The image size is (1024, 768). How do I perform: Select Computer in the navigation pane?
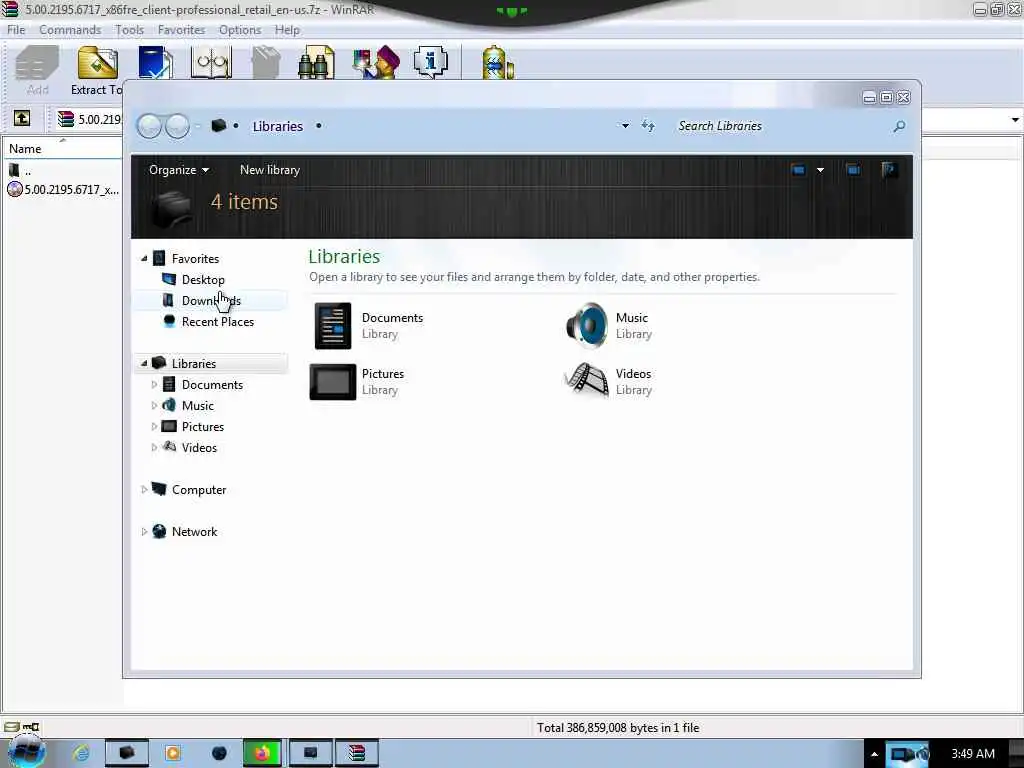199,489
